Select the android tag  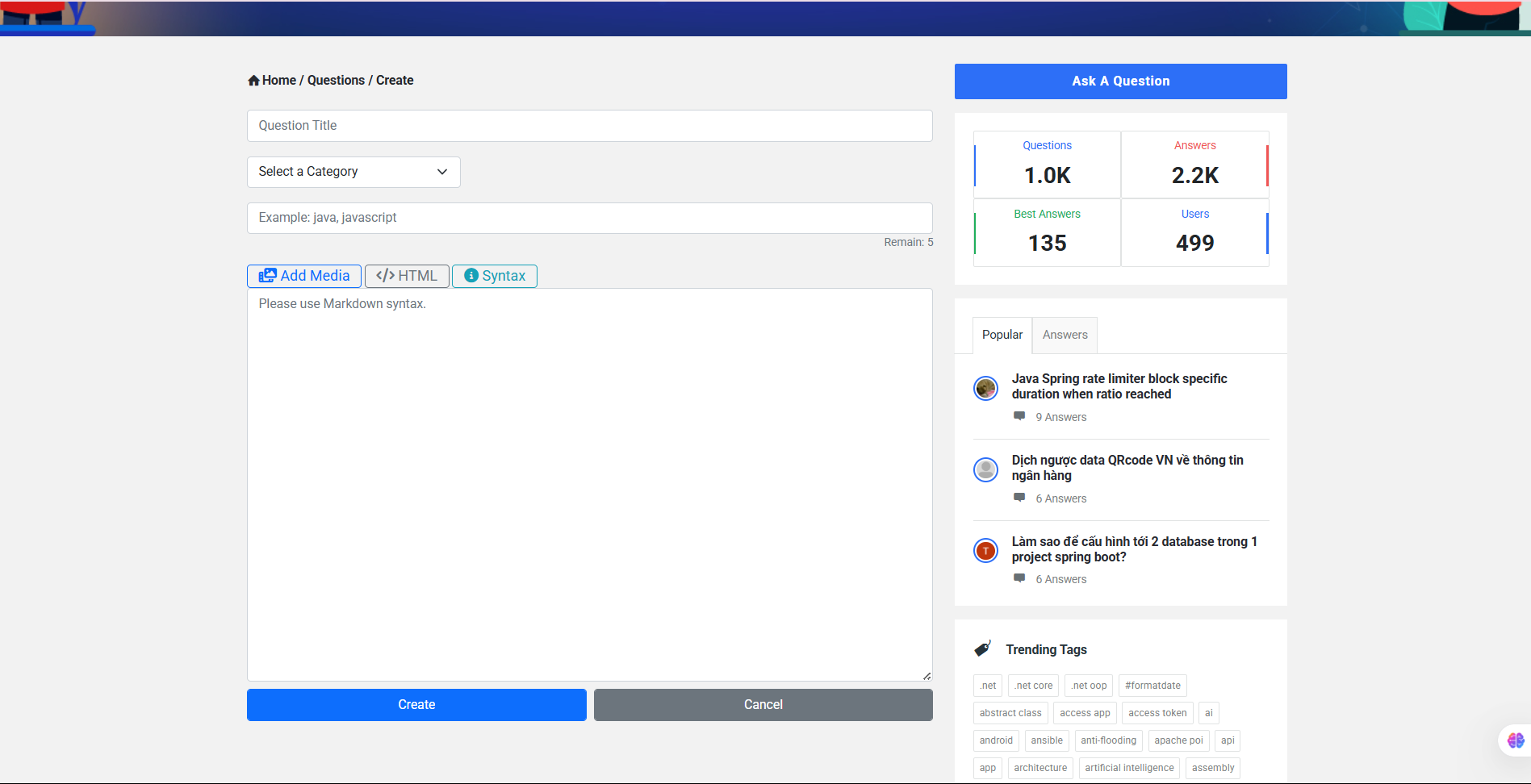click(x=996, y=740)
